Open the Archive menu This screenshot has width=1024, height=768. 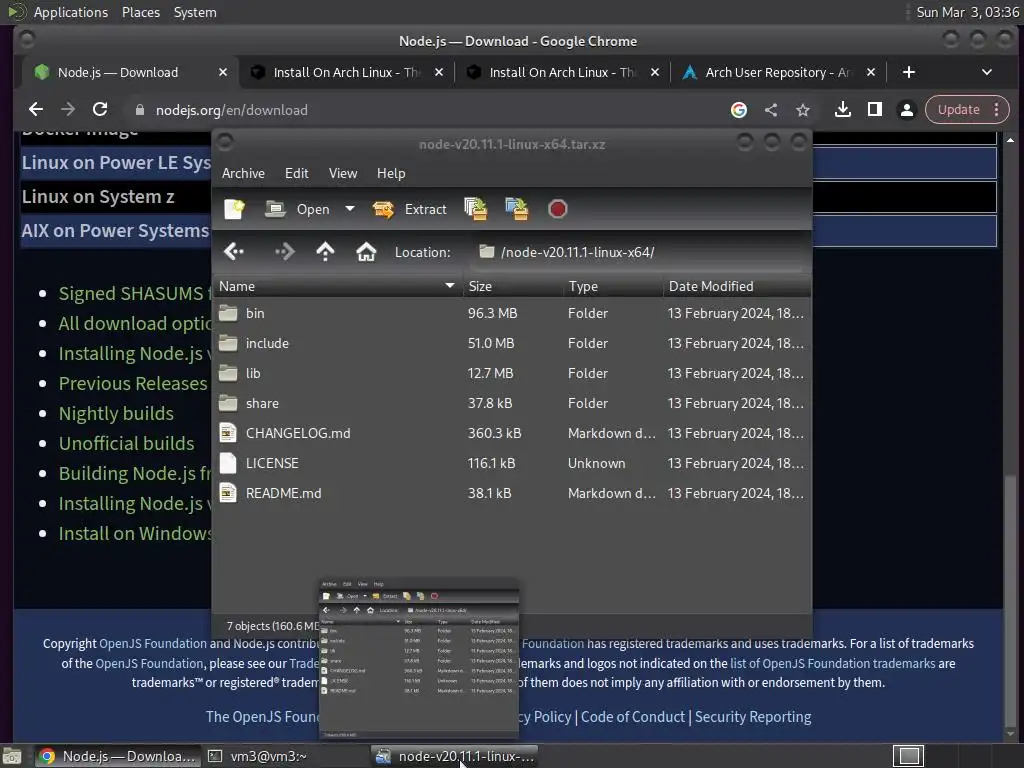point(243,173)
